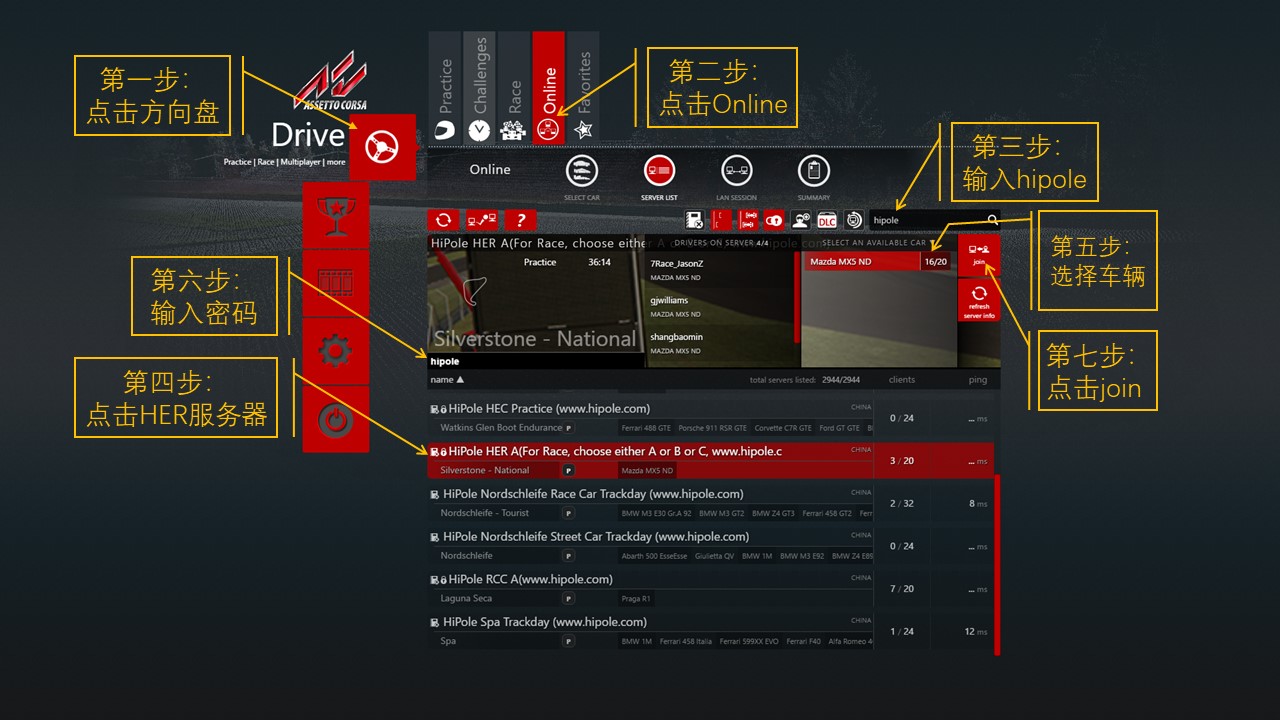Open the Summary clipboard icon
The image size is (1280, 720).
pos(814,171)
